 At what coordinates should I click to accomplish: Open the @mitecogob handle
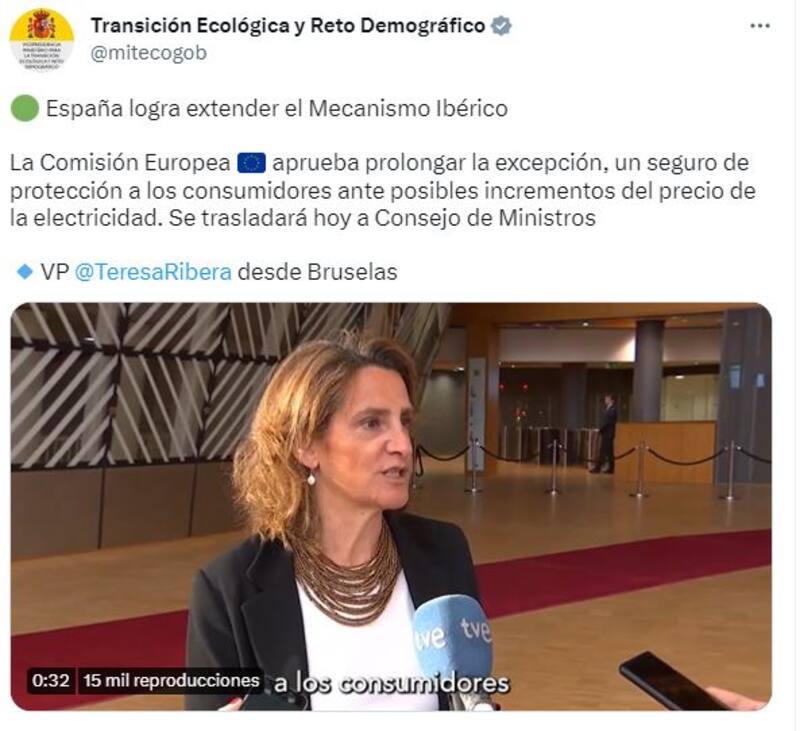tap(148, 53)
